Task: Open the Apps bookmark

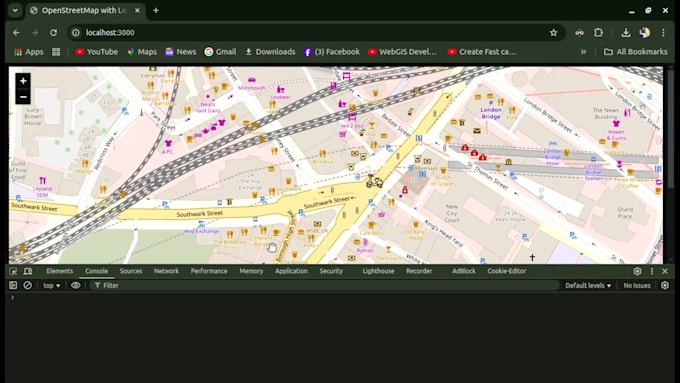Action: (x=29, y=52)
